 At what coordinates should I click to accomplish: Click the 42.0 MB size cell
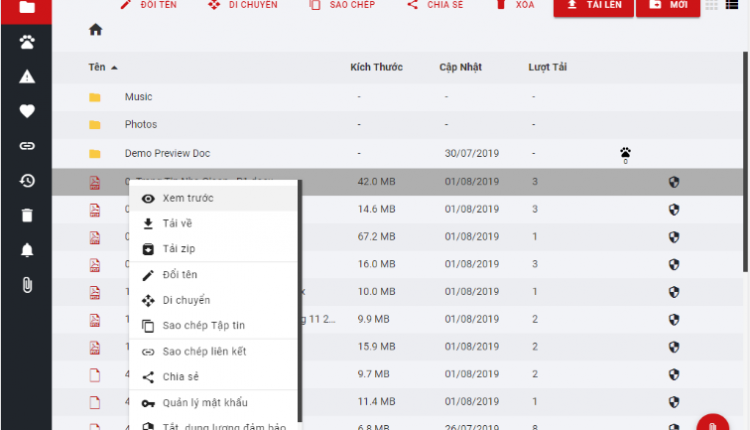click(376, 182)
